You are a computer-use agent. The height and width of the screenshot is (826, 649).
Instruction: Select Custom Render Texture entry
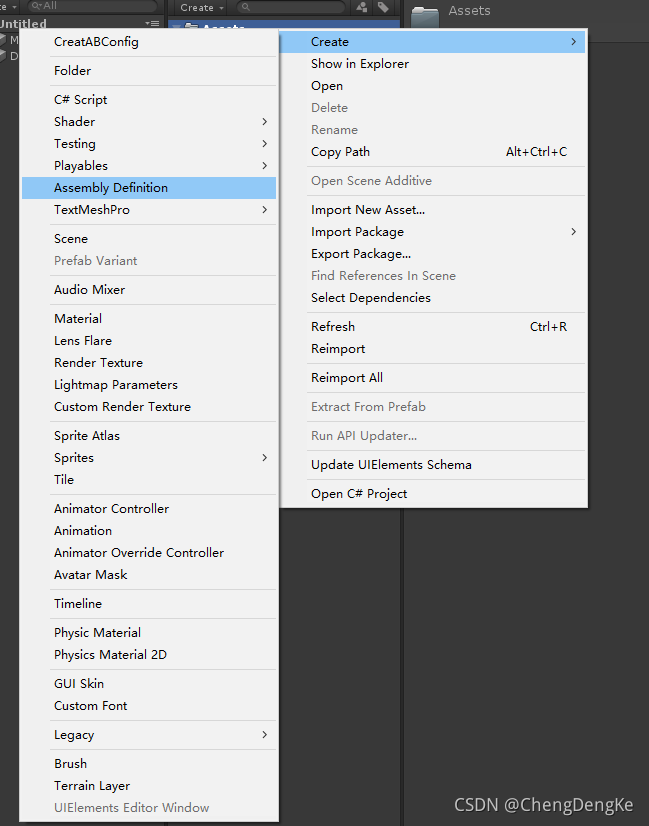click(149, 407)
